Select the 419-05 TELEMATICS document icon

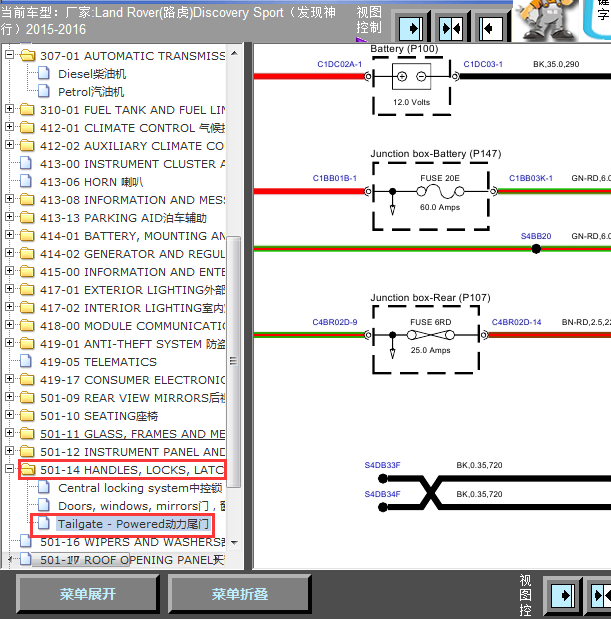coord(26,361)
